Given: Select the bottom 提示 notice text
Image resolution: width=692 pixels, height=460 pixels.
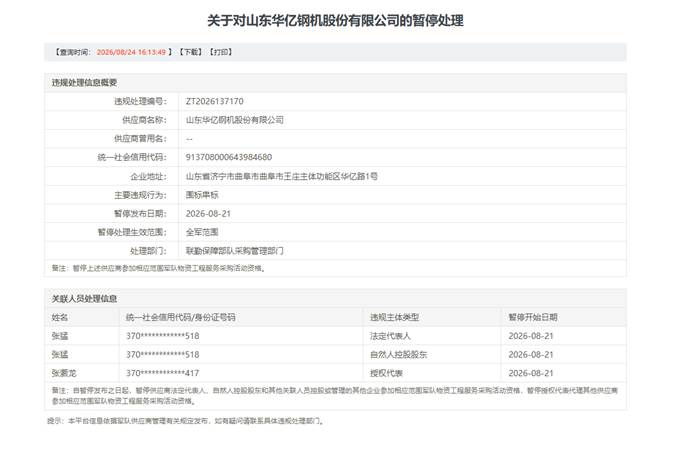Looking at the screenshot, I should click(186, 421).
